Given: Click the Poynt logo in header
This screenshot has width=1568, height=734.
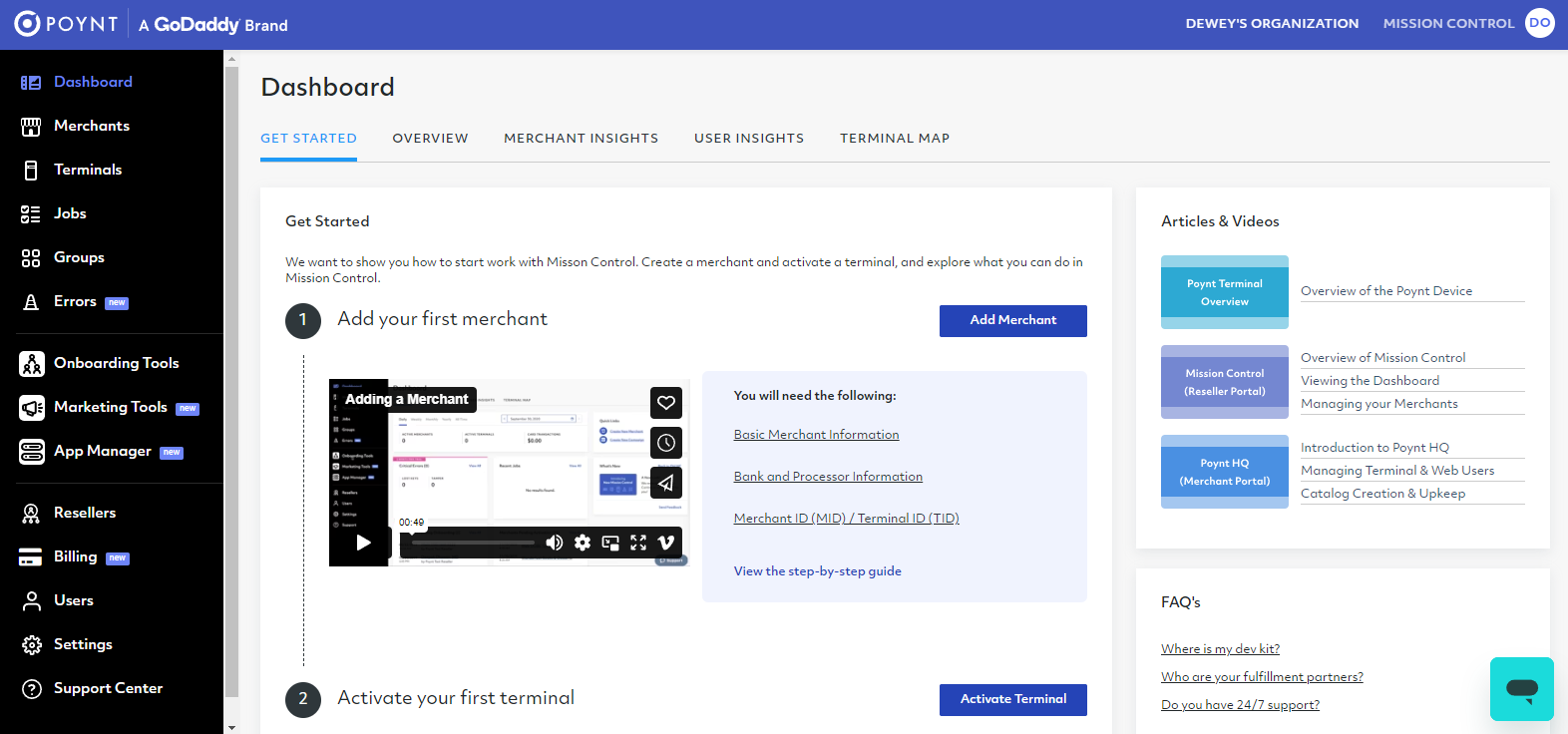Looking at the screenshot, I should point(66,24).
